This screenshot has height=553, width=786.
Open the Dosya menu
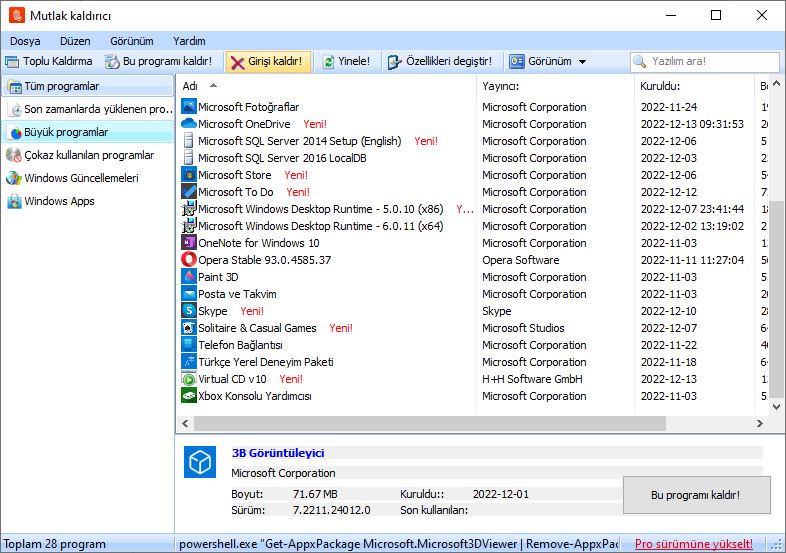tap(25, 41)
